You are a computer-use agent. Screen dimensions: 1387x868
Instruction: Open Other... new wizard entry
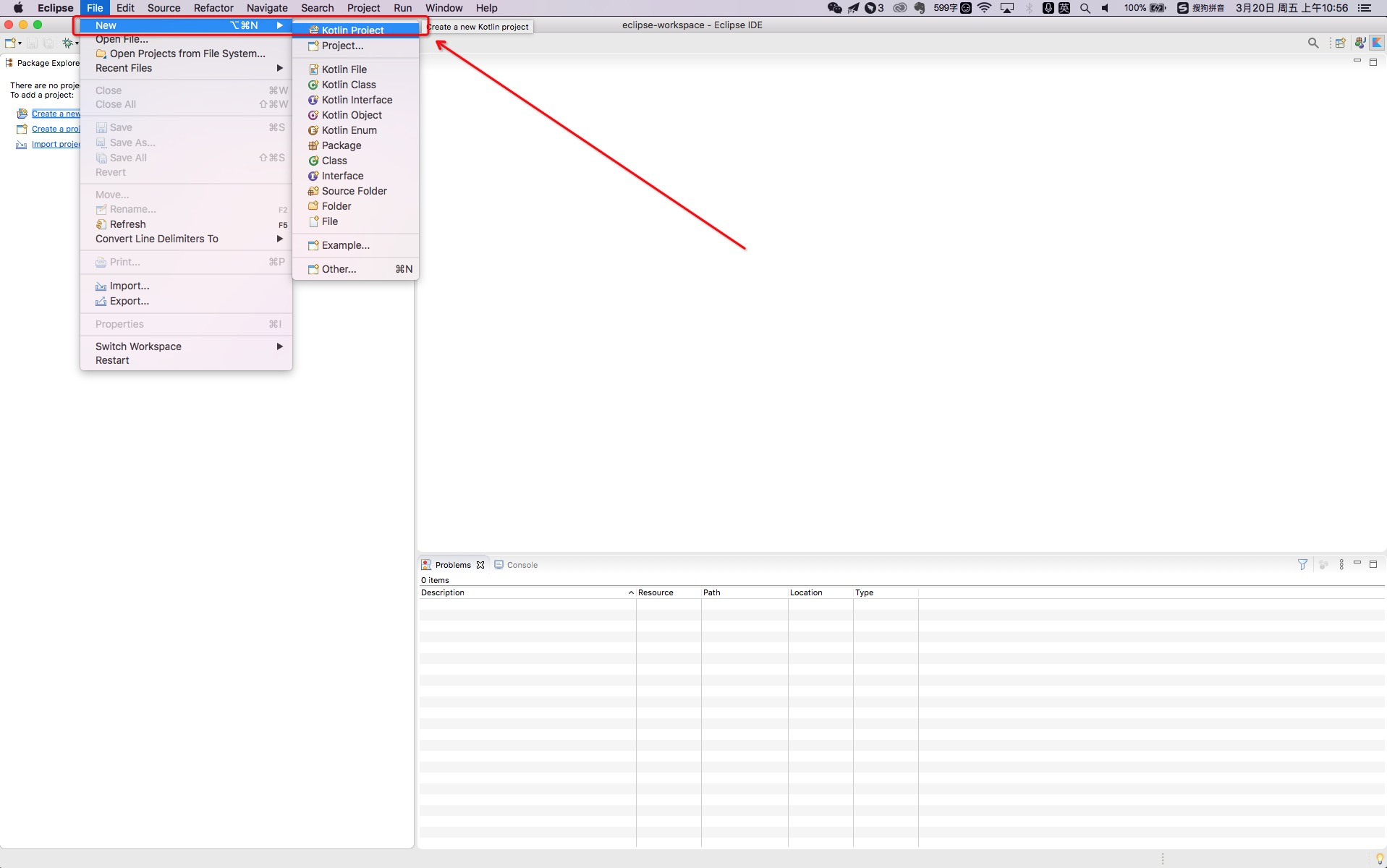pos(355,269)
